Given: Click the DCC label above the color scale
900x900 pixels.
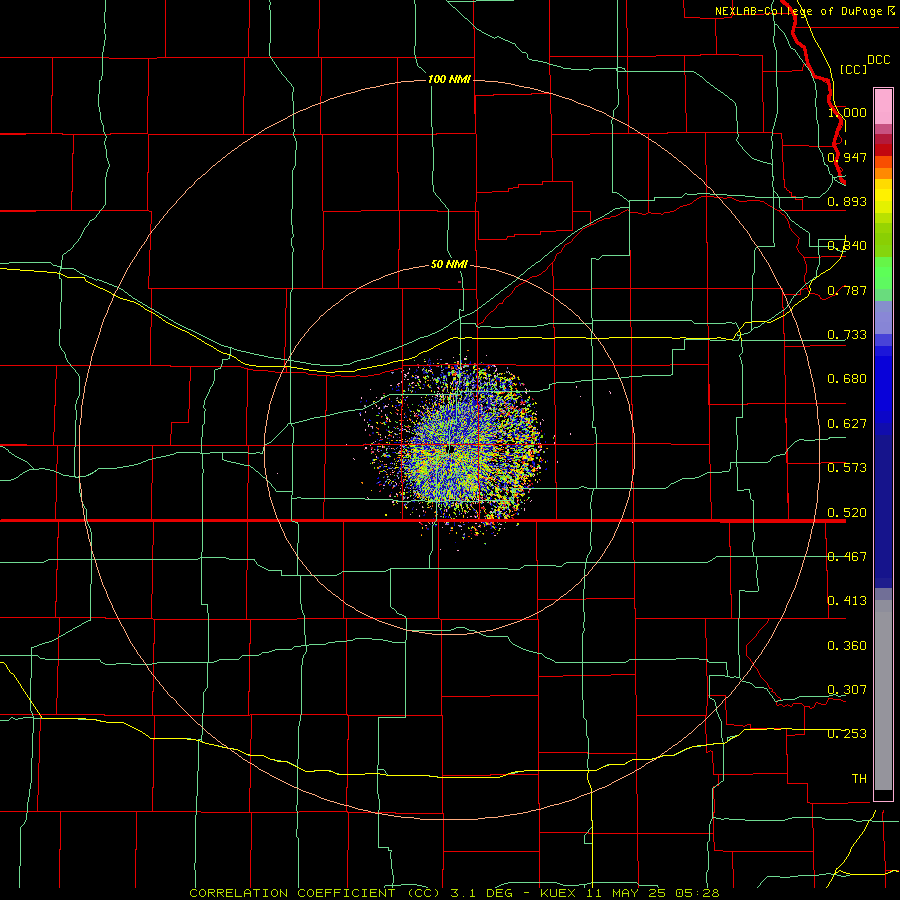Looking at the screenshot, I should [878, 60].
